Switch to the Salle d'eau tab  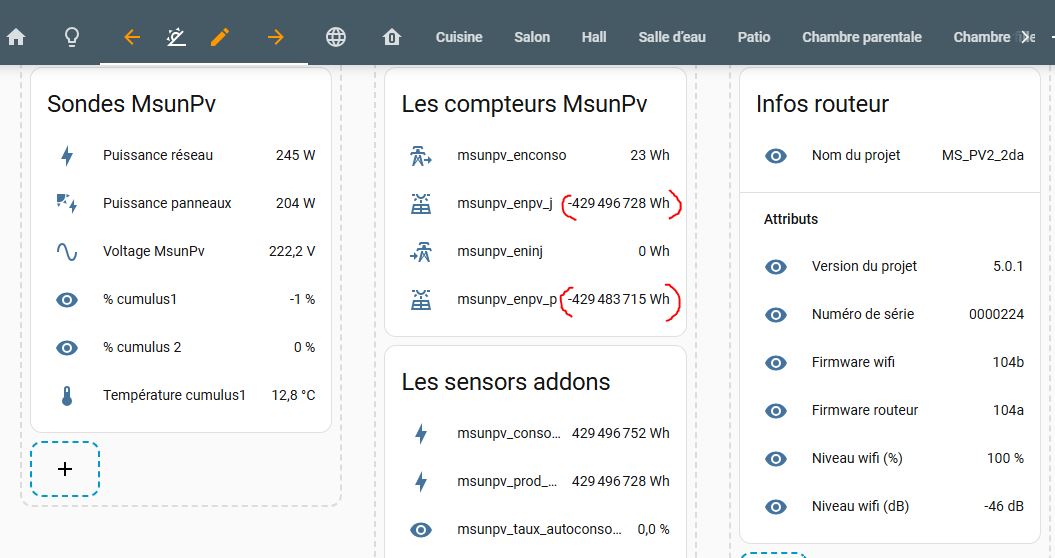pos(672,37)
